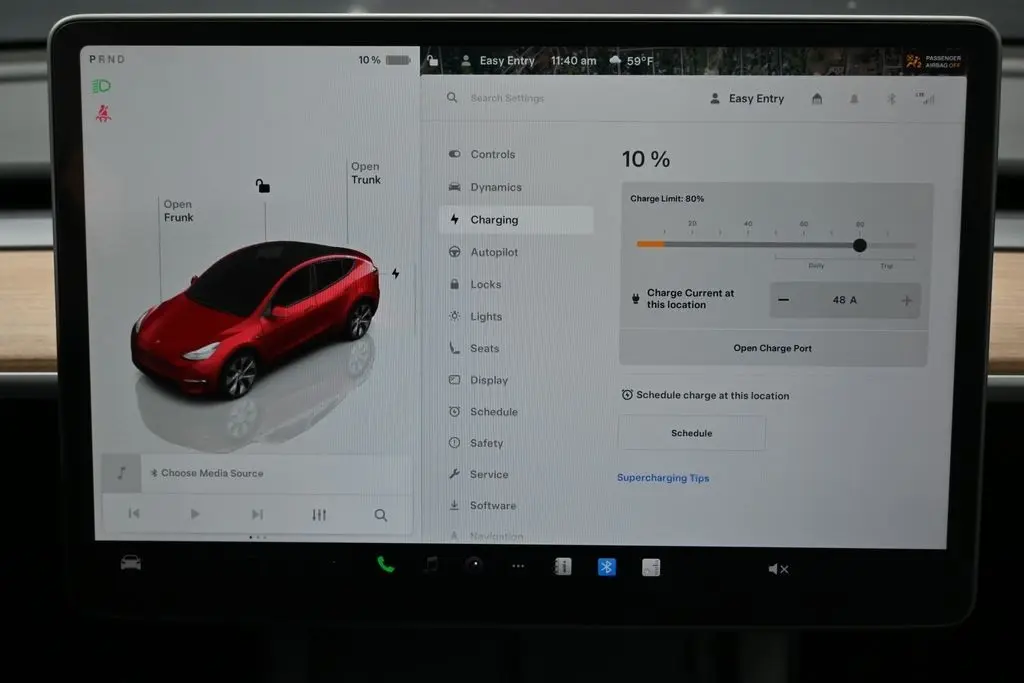Open the blue Bluetooth app in bottom bar
The height and width of the screenshot is (683, 1024).
point(607,567)
